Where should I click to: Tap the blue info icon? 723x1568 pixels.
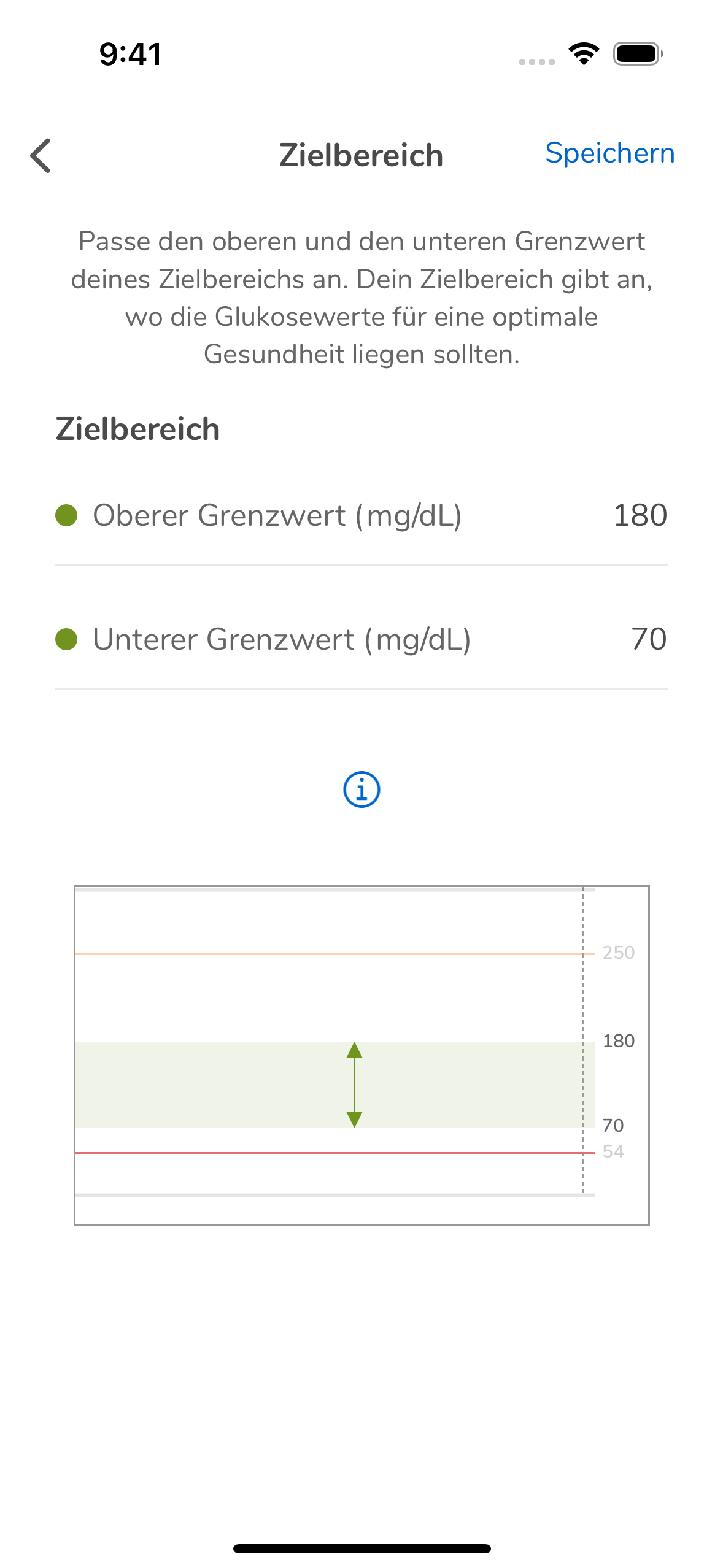(x=361, y=790)
